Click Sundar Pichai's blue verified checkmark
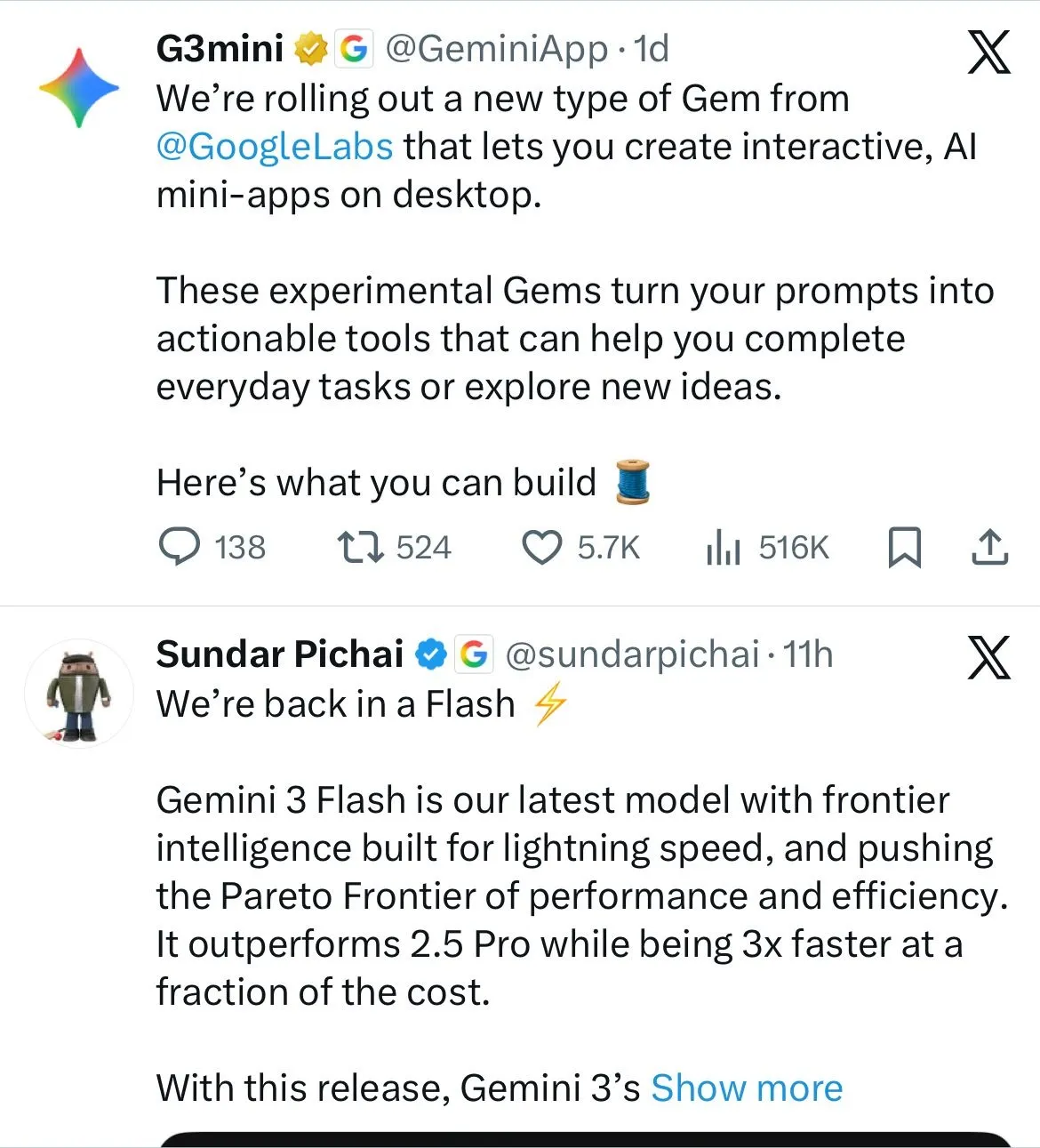1040x1148 pixels. 431,655
